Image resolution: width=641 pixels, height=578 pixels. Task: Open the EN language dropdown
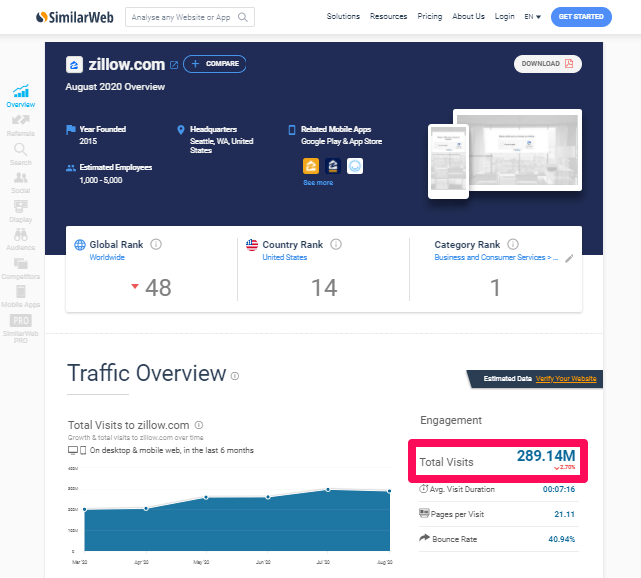coord(532,17)
